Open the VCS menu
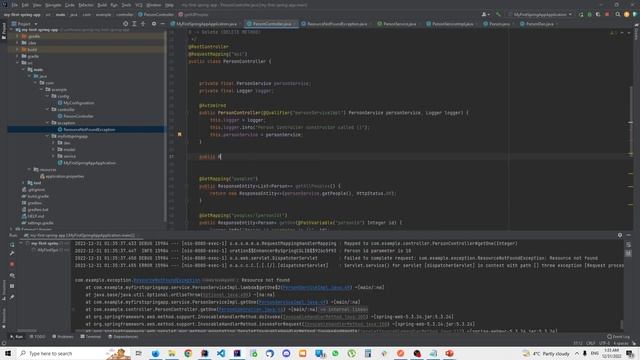Image resolution: width=640 pixels, height=360 pixels. (x=139, y=5)
